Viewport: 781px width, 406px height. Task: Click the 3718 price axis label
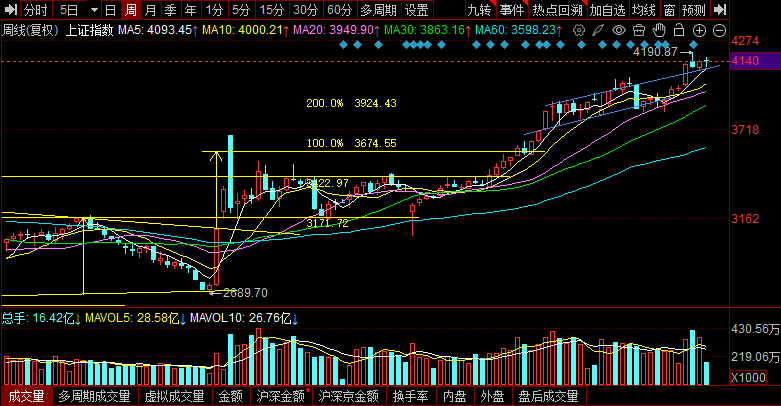click(x=745, y=130)
